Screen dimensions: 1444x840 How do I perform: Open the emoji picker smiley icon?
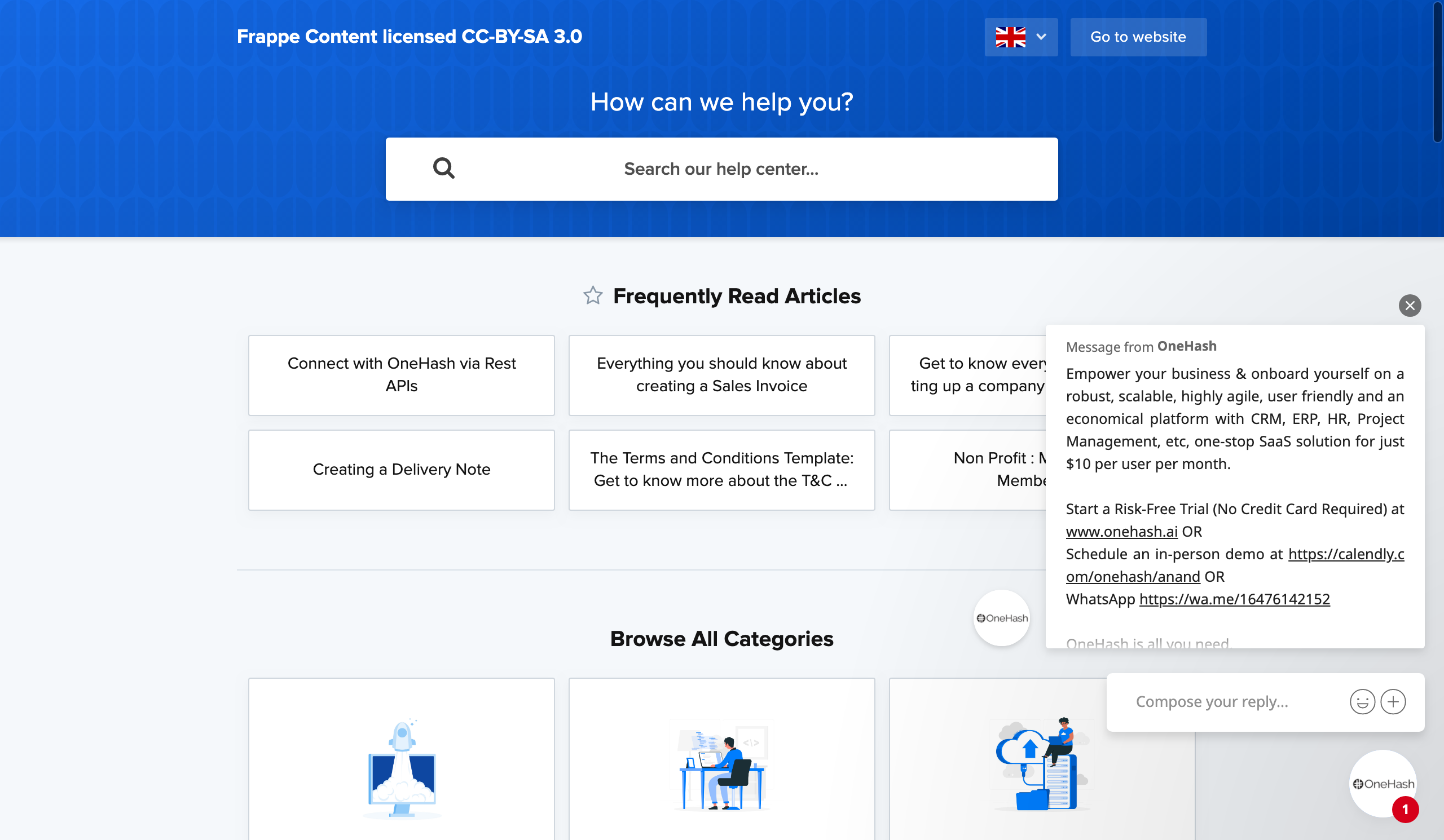[x=1362, y=702]
